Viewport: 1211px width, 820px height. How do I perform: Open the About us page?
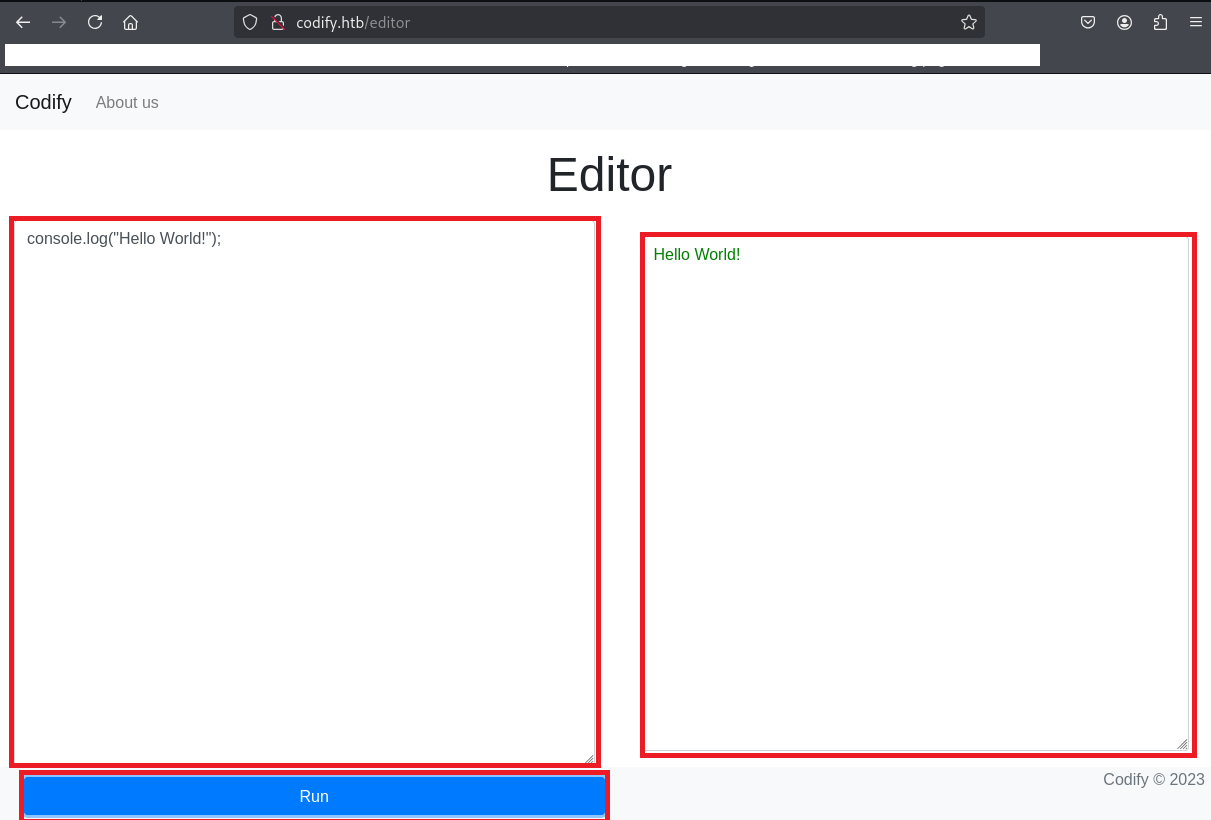point(127,102)
